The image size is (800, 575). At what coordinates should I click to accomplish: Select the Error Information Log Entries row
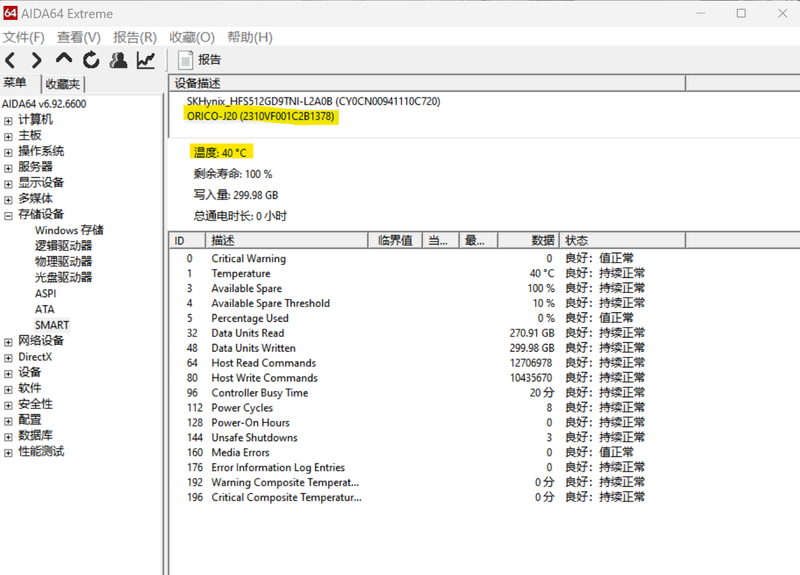[427, 467]
